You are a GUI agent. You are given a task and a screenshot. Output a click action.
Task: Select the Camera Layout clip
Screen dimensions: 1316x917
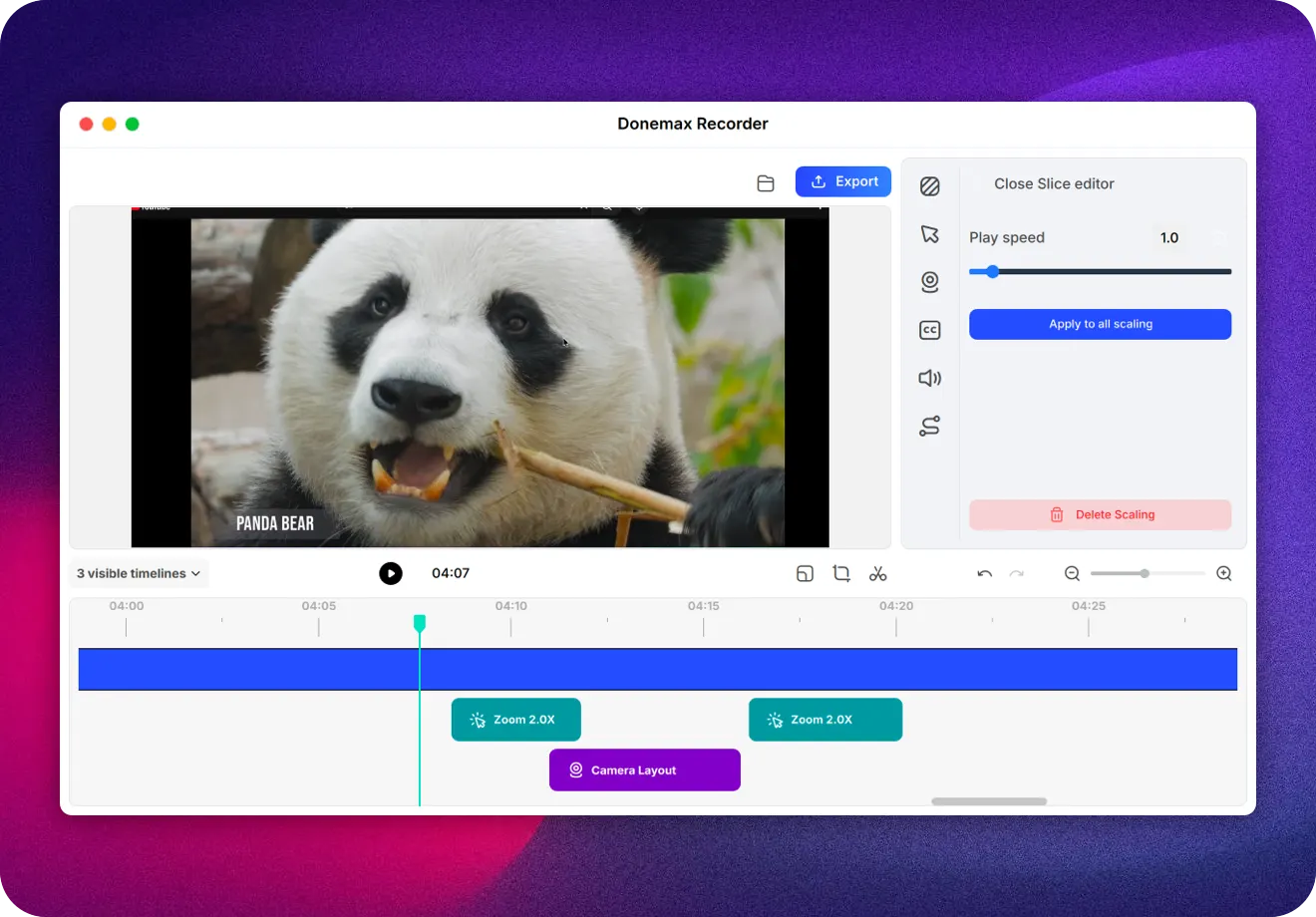pos(645,769)
